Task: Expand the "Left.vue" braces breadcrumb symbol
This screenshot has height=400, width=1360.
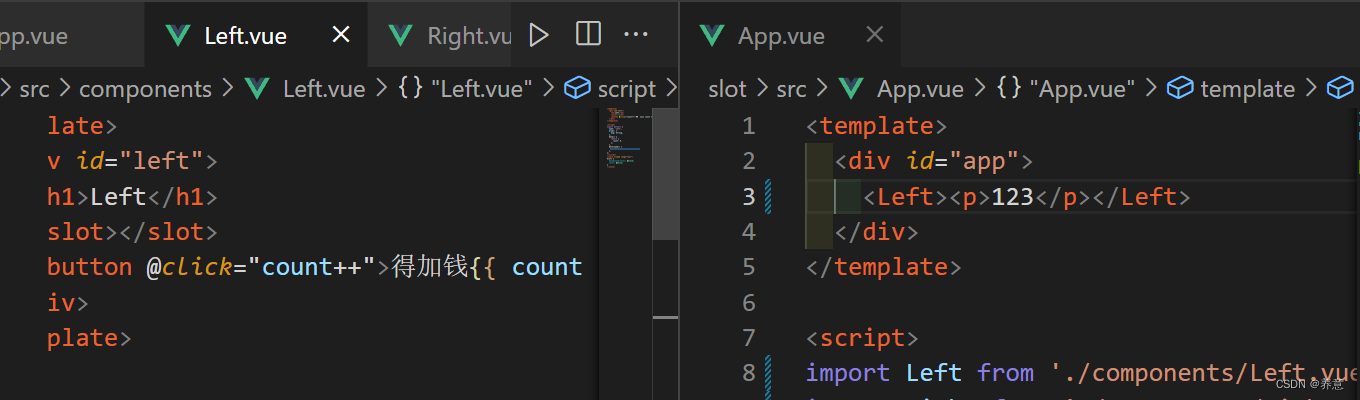Action: 466,89
